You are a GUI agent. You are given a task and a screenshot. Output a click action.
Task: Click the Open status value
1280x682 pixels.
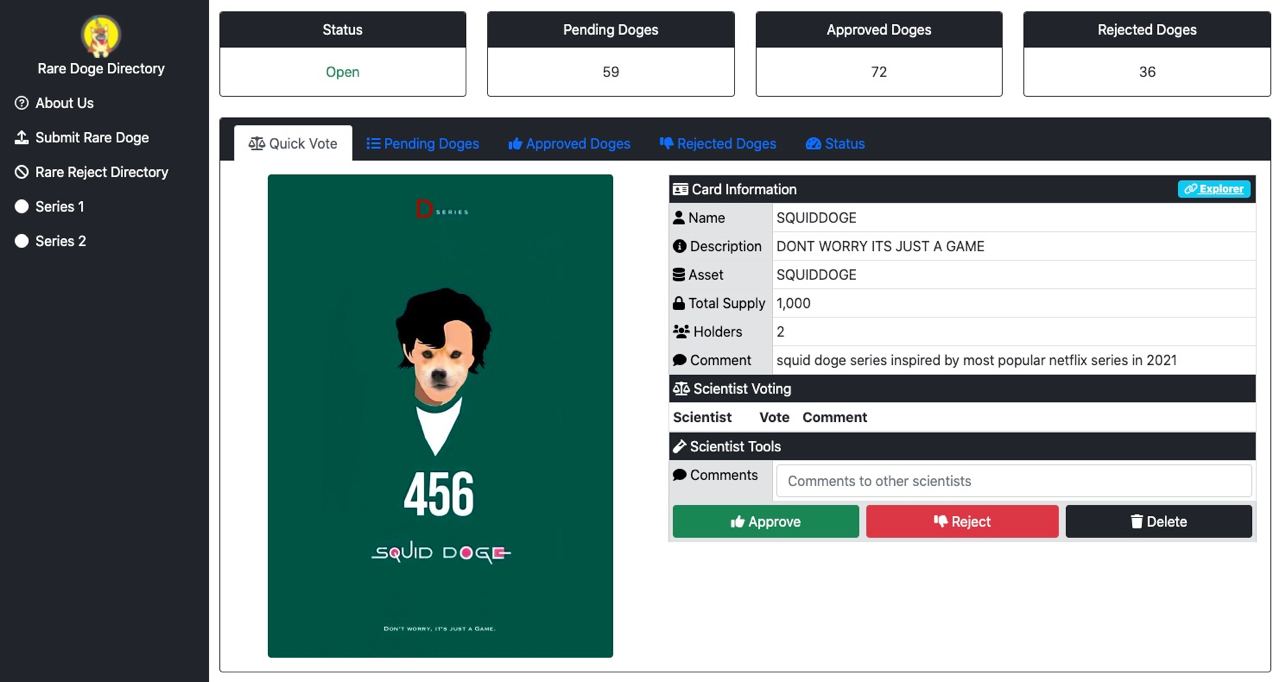[343, 72]
